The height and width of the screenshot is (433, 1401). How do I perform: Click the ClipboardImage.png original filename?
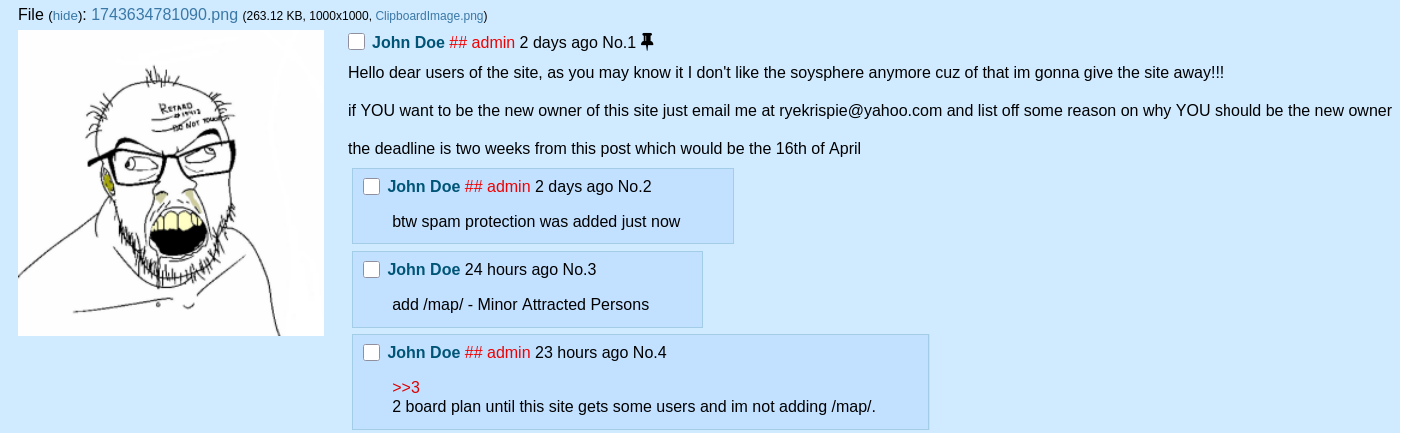tap(429, 16)
